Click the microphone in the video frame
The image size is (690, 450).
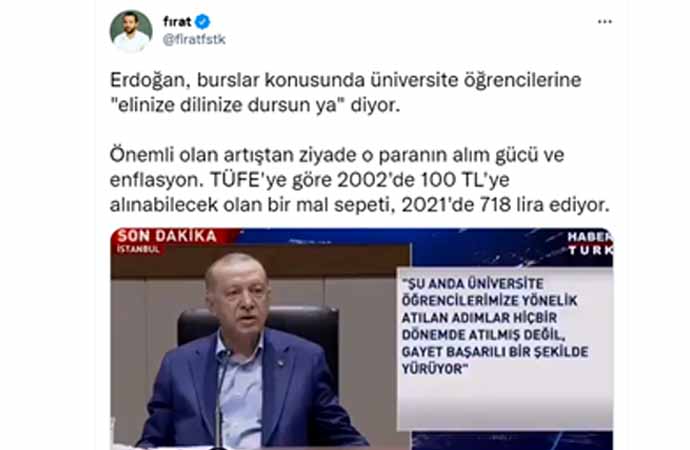(x=221, y=396)
